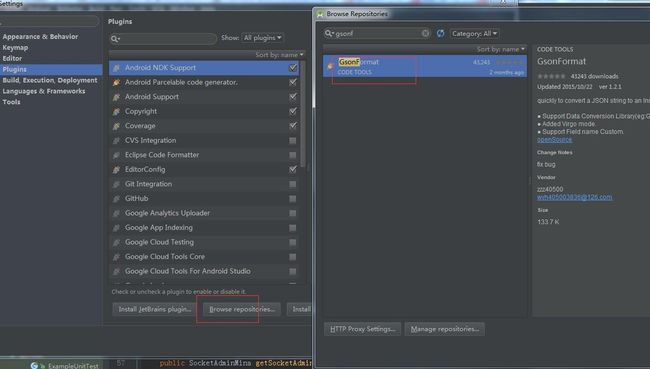Screen dimensions: 650x369
Task: Click the Android Parcelable code generator plugin icon
Action: click(x=116, y=82)
